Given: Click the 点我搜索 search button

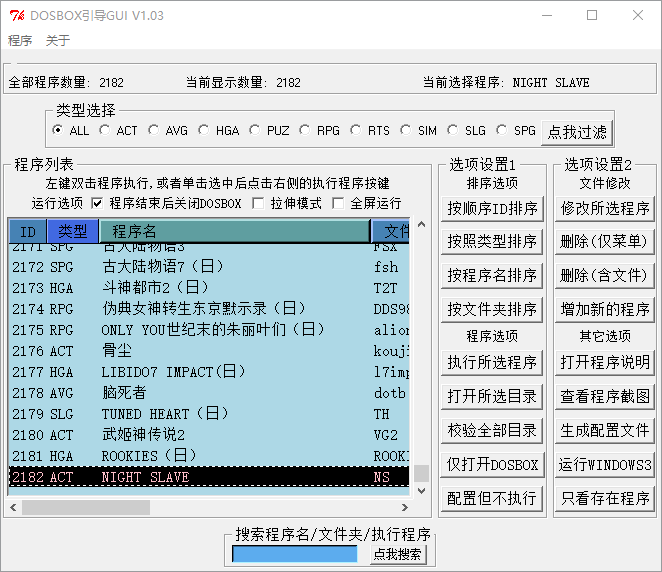Looking at the screenshot, I should coord(398,554).
